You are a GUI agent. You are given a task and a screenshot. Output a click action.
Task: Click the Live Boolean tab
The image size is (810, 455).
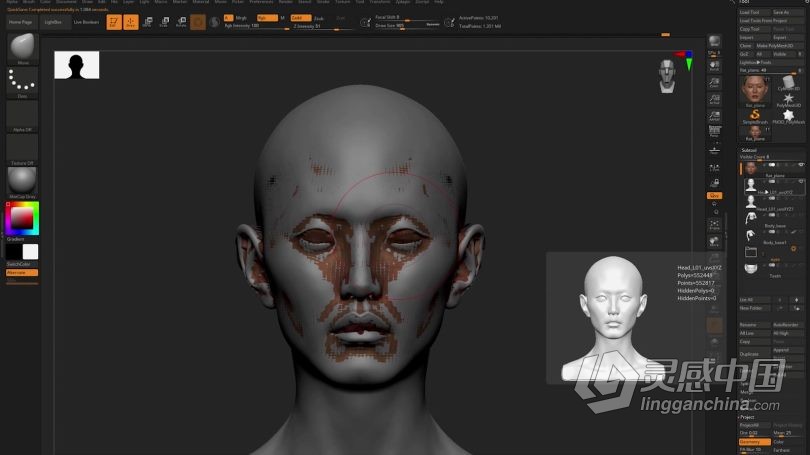click(86, 22)
